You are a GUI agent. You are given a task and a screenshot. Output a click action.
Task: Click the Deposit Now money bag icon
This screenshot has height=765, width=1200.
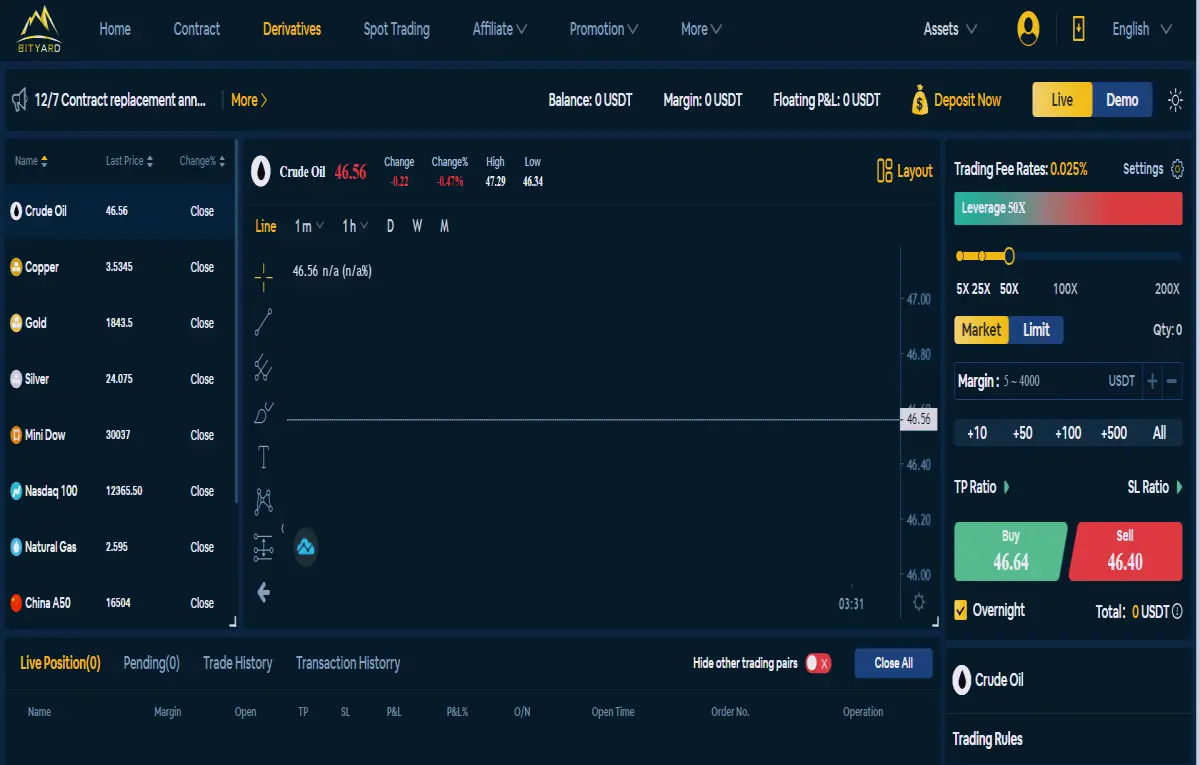click(x=919, y=100)
